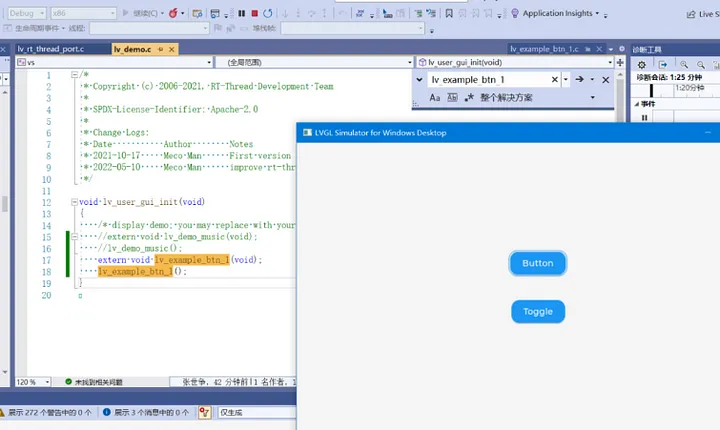Click the no issues found status indicator
720x430 pixels.
coord(94,382)
